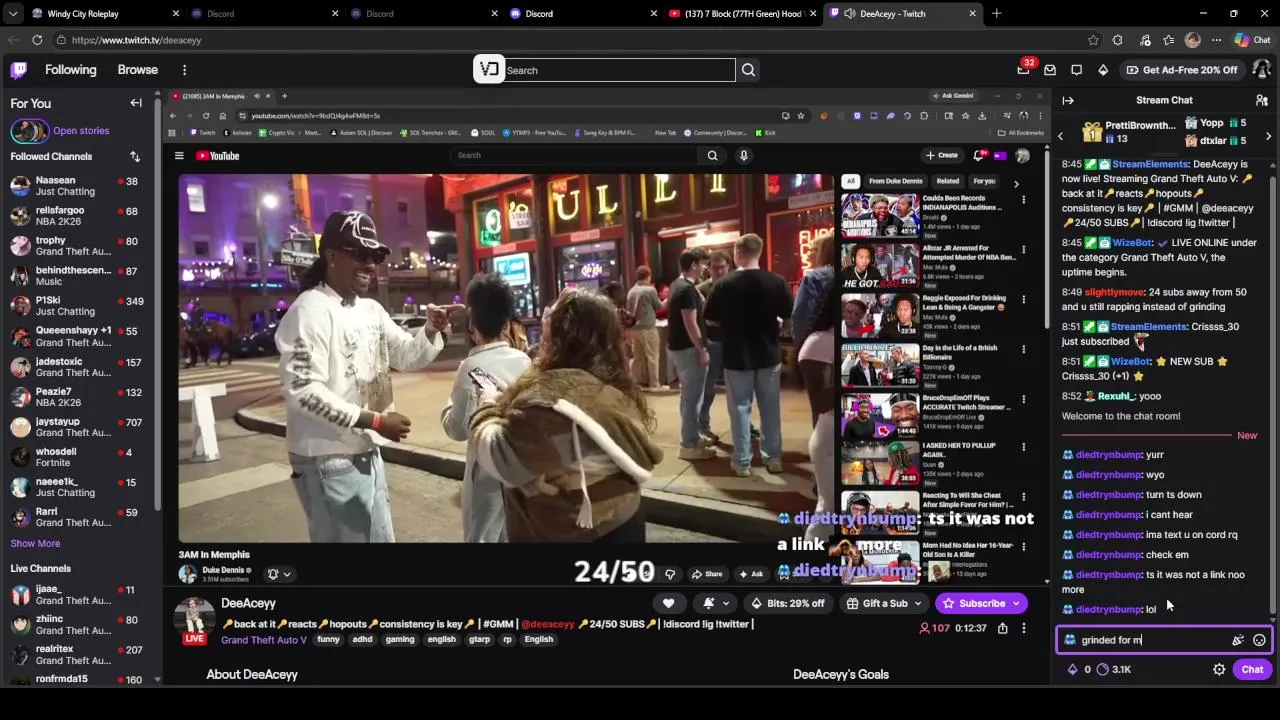Click the browser address bar
The width and height of the screenshot is (1280, 720).
pos(570,40)
